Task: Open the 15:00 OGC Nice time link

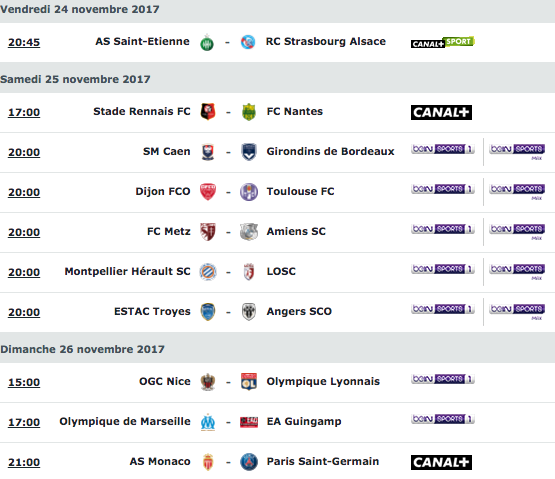Action: [24, 383]
